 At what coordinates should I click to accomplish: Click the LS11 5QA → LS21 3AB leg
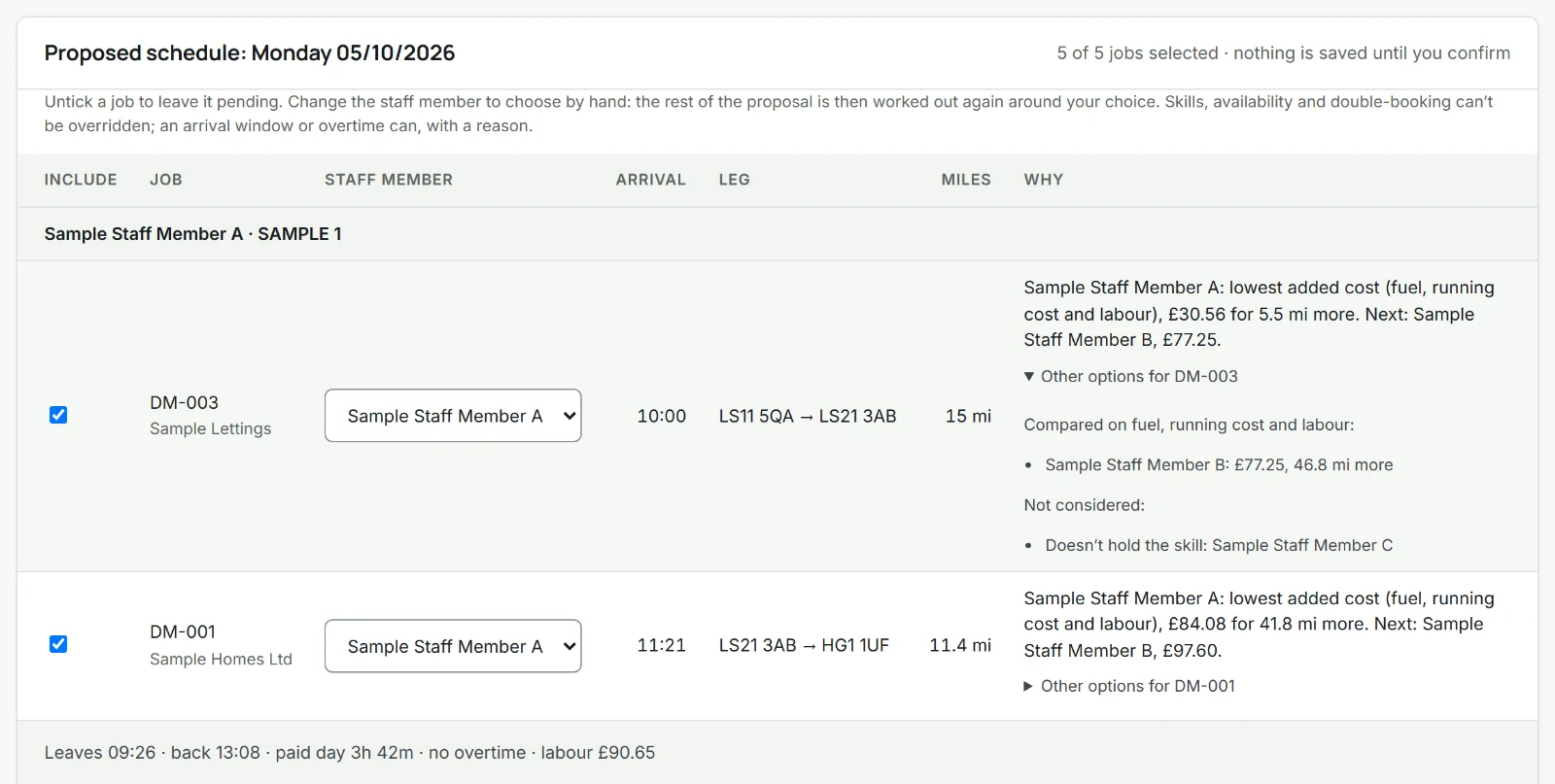click(808, 416)
